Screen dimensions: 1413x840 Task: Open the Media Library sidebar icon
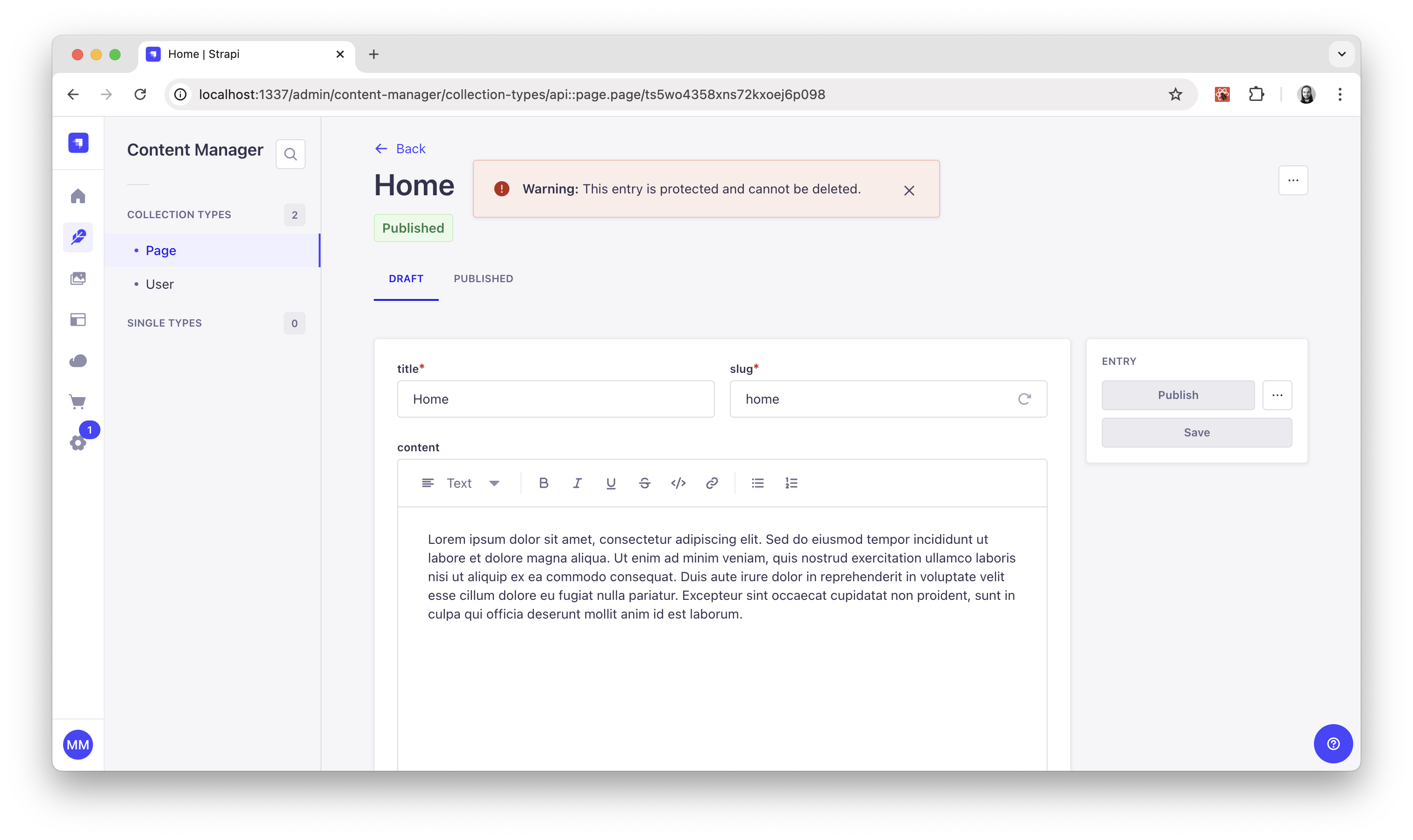tap(78, 278)
